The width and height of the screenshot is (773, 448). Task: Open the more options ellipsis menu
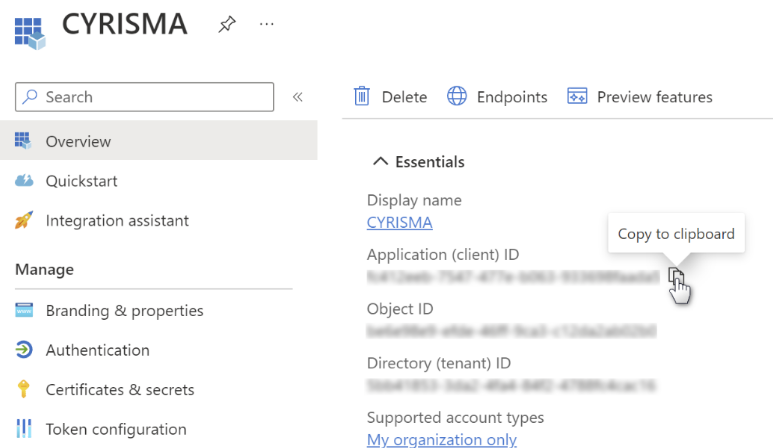pyautogui.click(x=267, y=24)
